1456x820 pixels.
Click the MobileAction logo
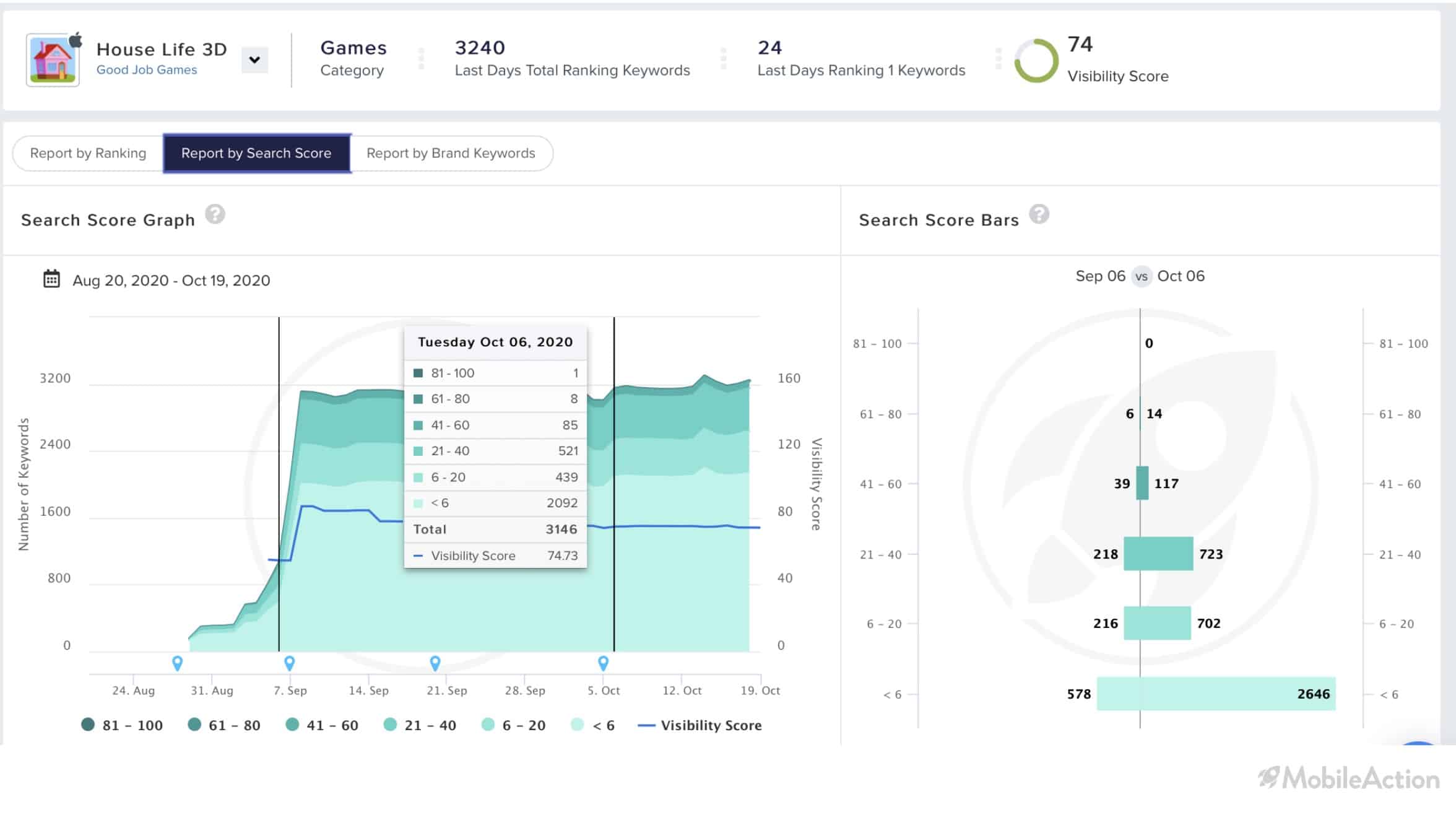1348,778
